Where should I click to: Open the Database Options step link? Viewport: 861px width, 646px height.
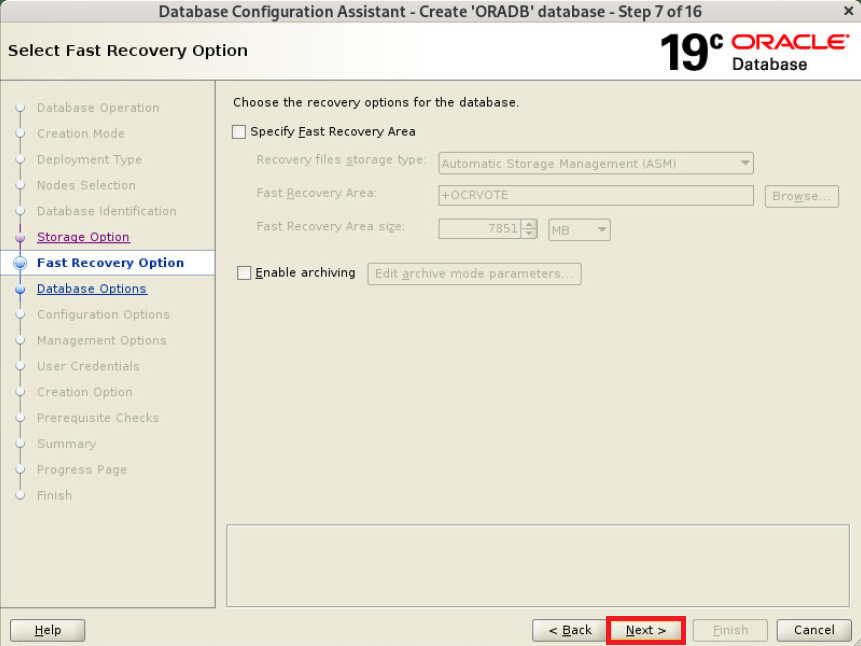[x=92, y=288]
